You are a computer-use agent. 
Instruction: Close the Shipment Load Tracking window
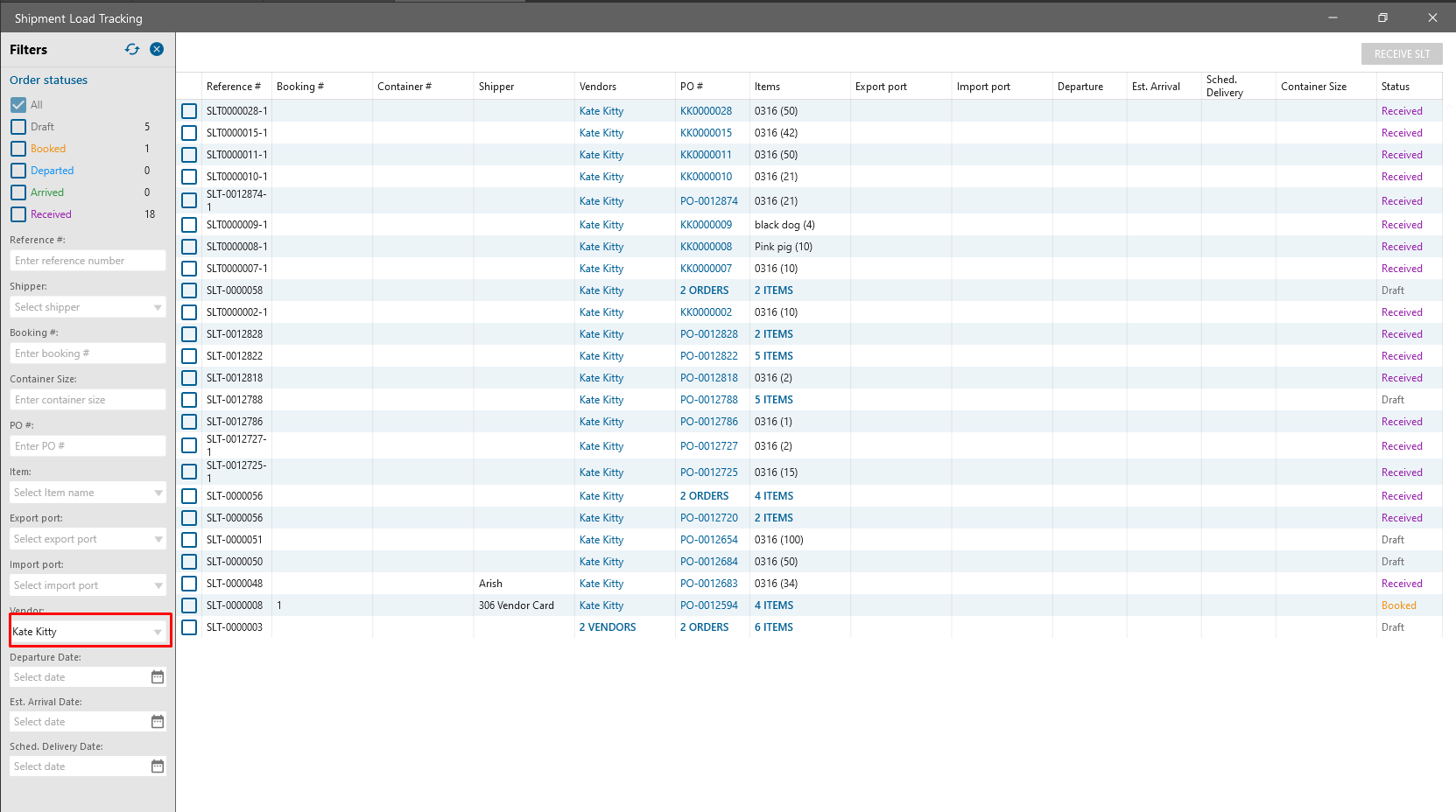coord(1432,17)
